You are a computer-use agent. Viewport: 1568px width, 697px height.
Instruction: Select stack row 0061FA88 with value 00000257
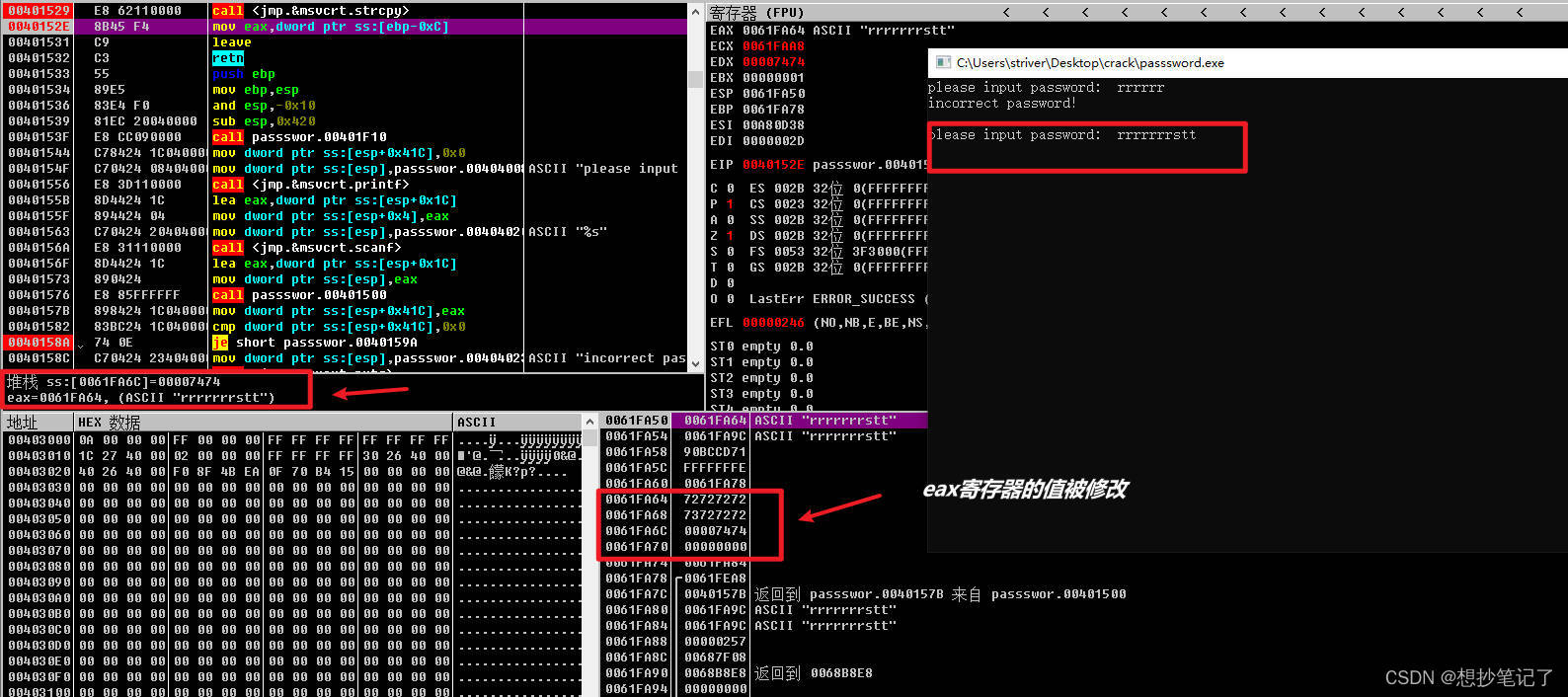pos(764,642)
